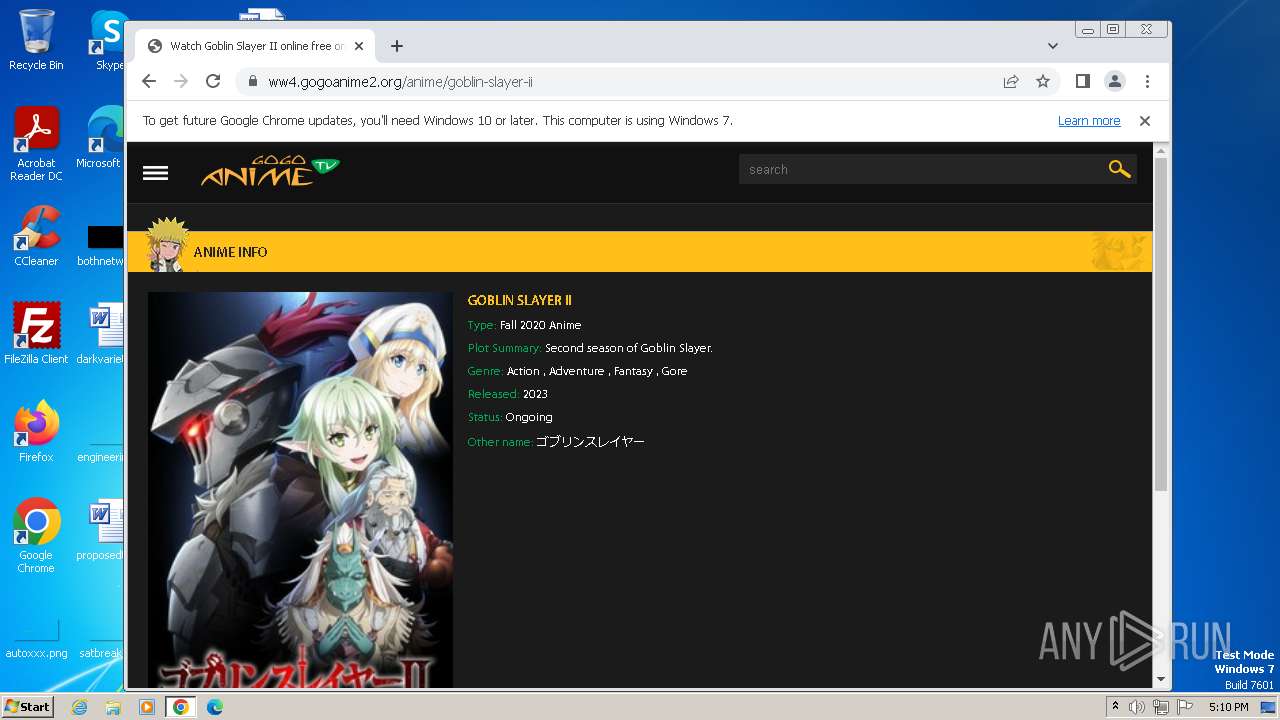Open Chrome three-dot menu

1147,81
